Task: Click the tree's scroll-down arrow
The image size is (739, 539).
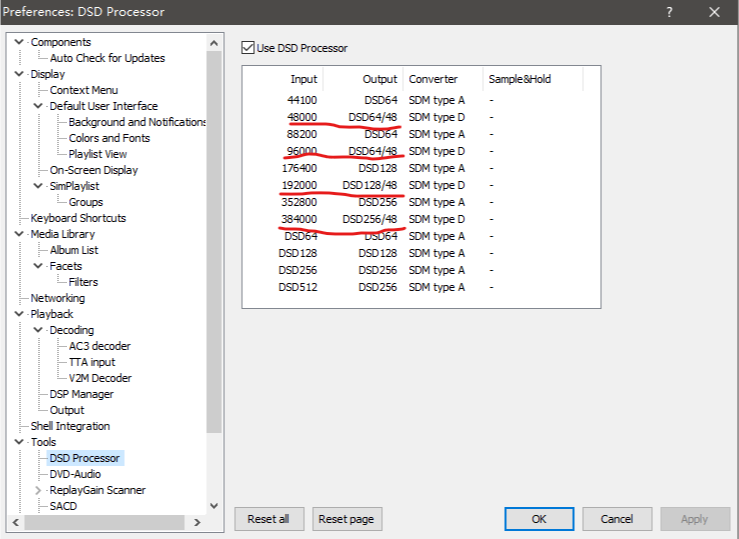Action: coord(213,506)
